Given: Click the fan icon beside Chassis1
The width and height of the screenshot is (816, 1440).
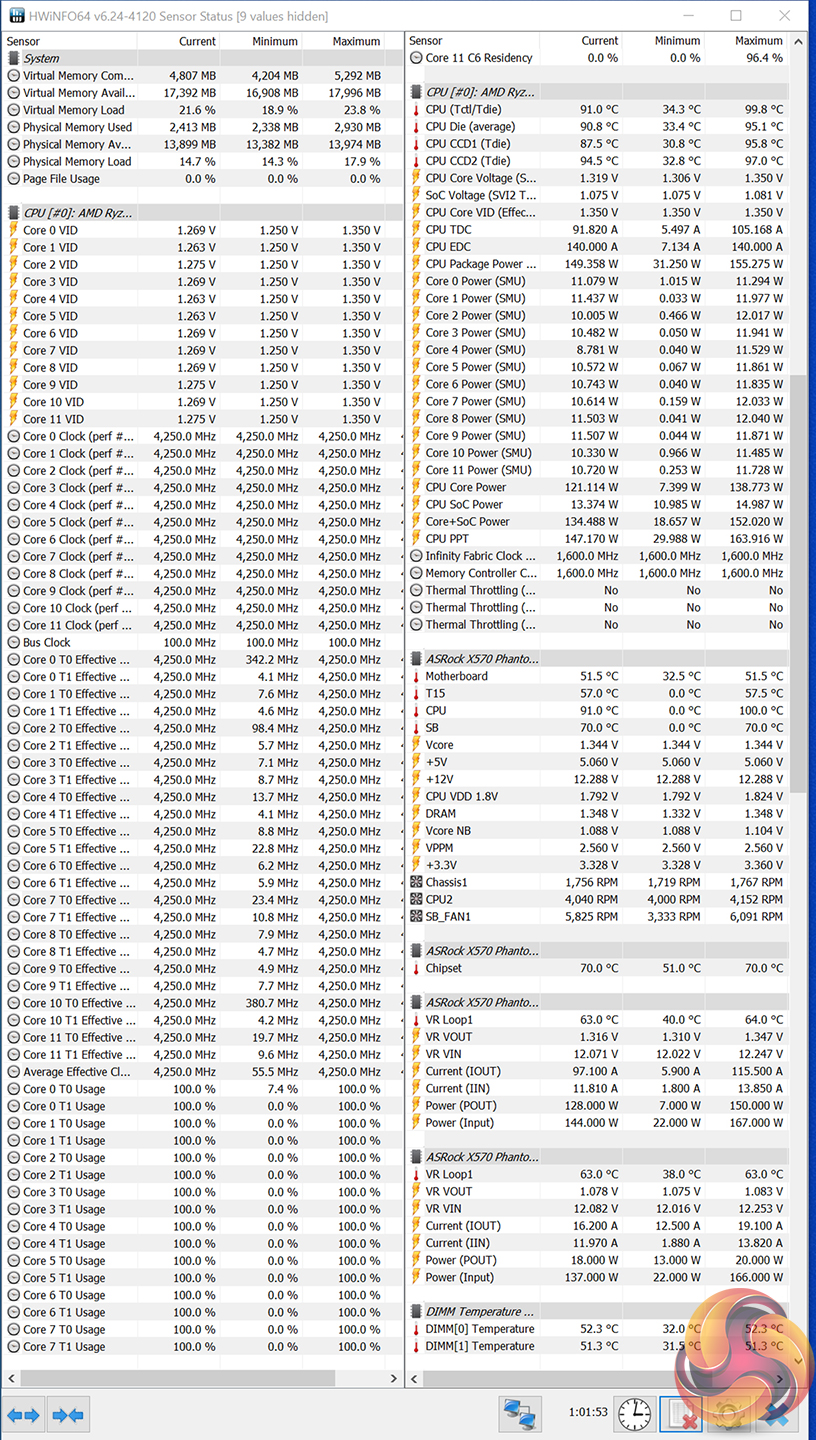Looking at the screenshot, I should tap(416, 883).
